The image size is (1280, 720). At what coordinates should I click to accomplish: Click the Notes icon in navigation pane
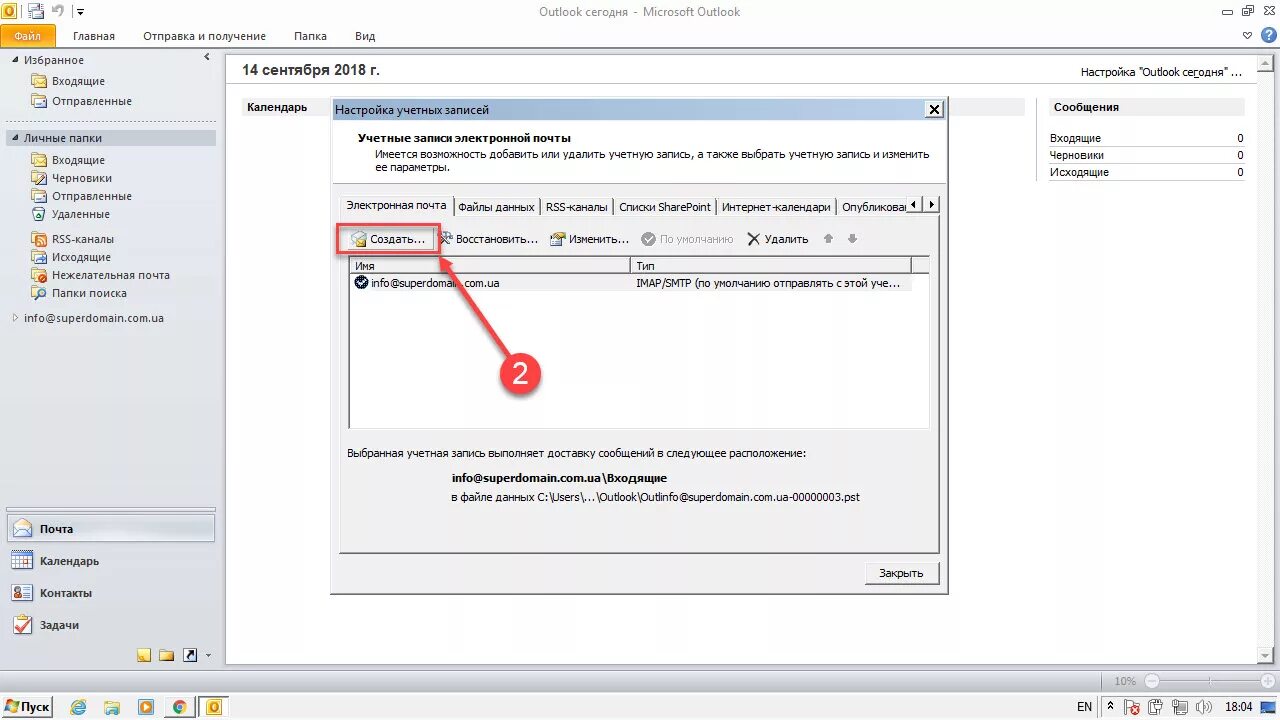pos(144,655)
